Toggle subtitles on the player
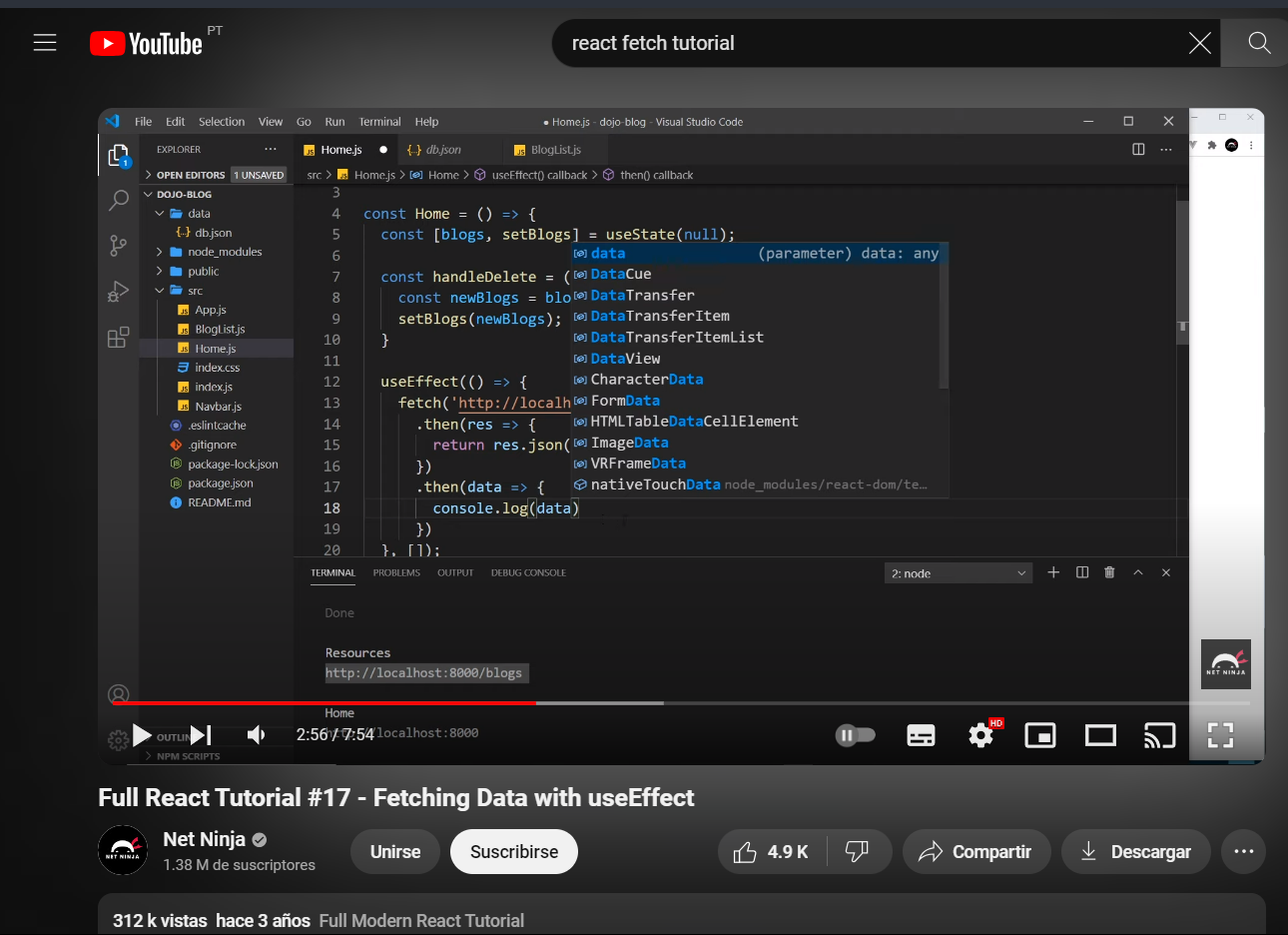 pos(921,736)
